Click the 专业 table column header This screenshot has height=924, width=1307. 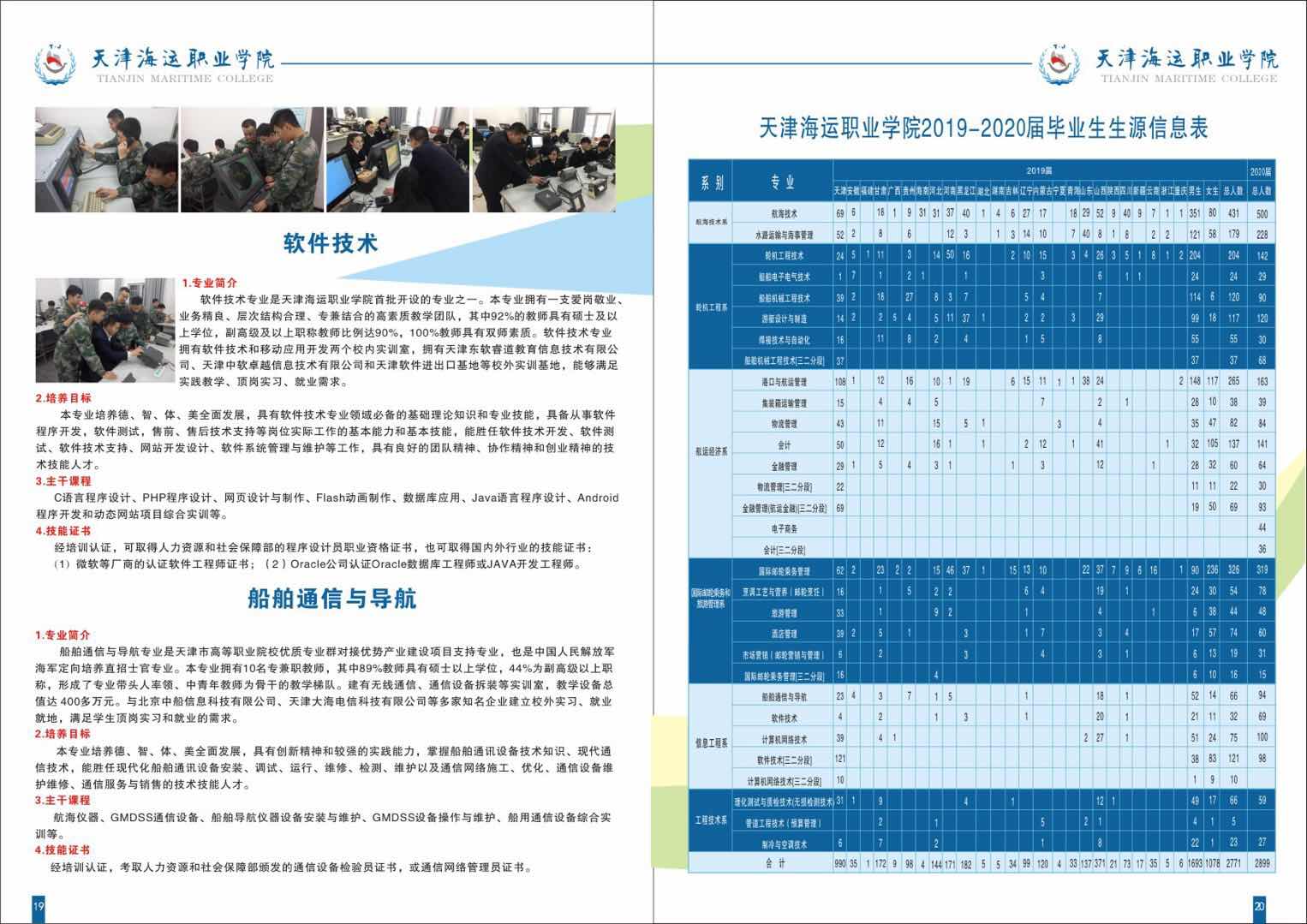(782, 182)
